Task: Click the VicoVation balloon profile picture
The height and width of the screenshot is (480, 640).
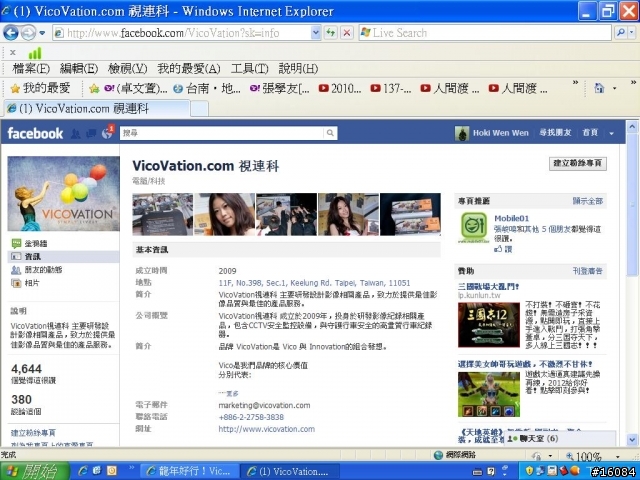Action: click(x=63, y=193)
